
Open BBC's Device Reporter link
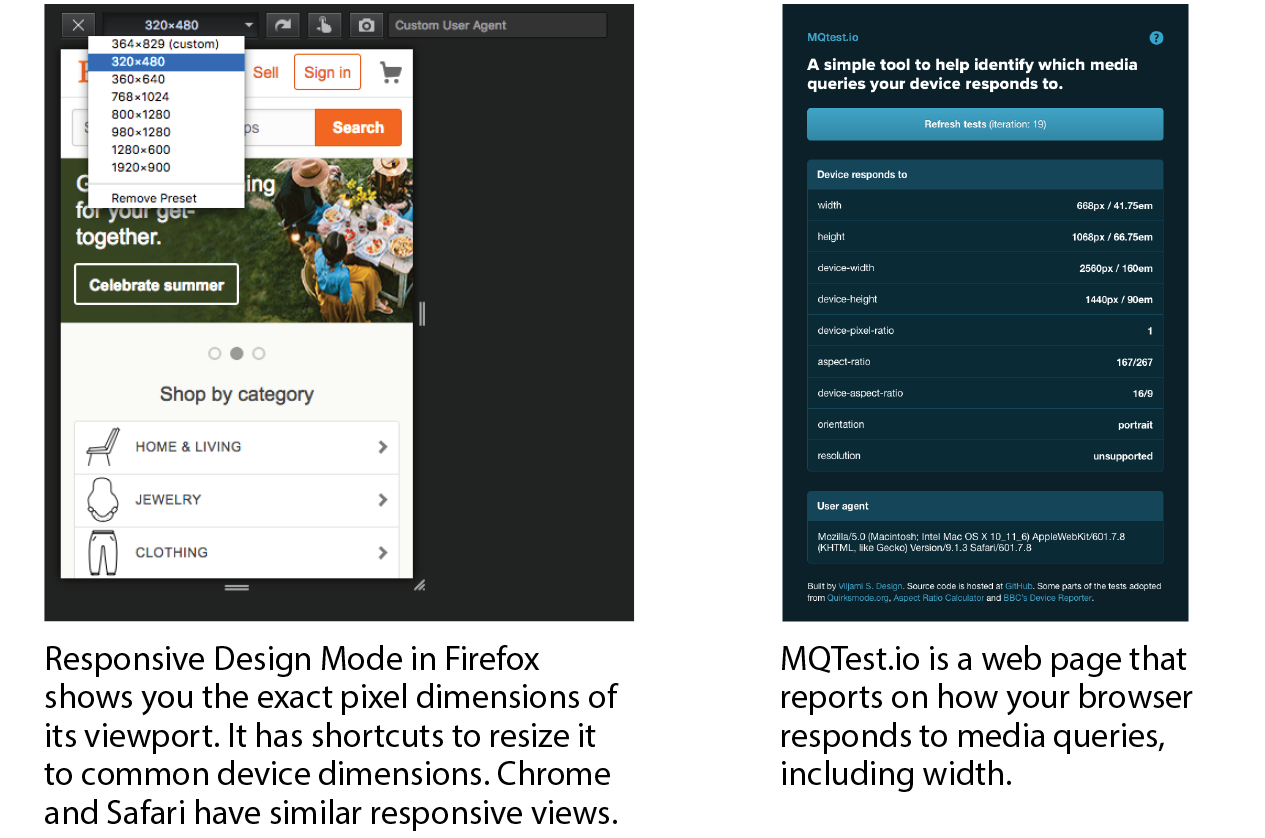coord(1047,598)
